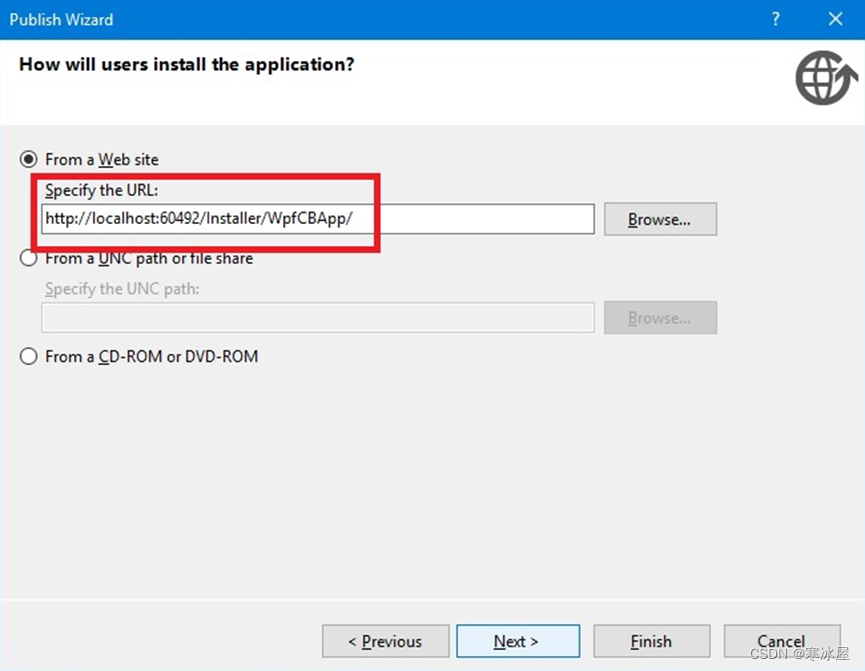Viewport: 865px width, 671px height.
Task: Click the Cancel button
Action: (x=781, y=641)
